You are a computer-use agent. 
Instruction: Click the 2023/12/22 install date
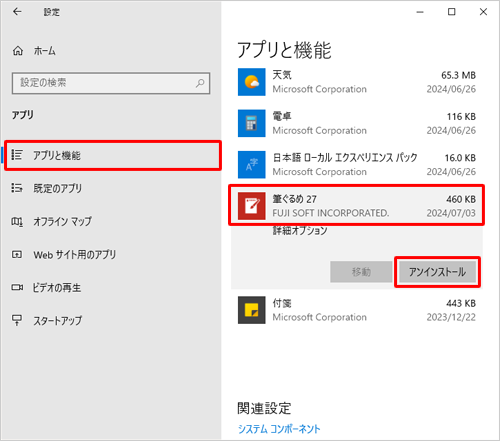point(451,317)
